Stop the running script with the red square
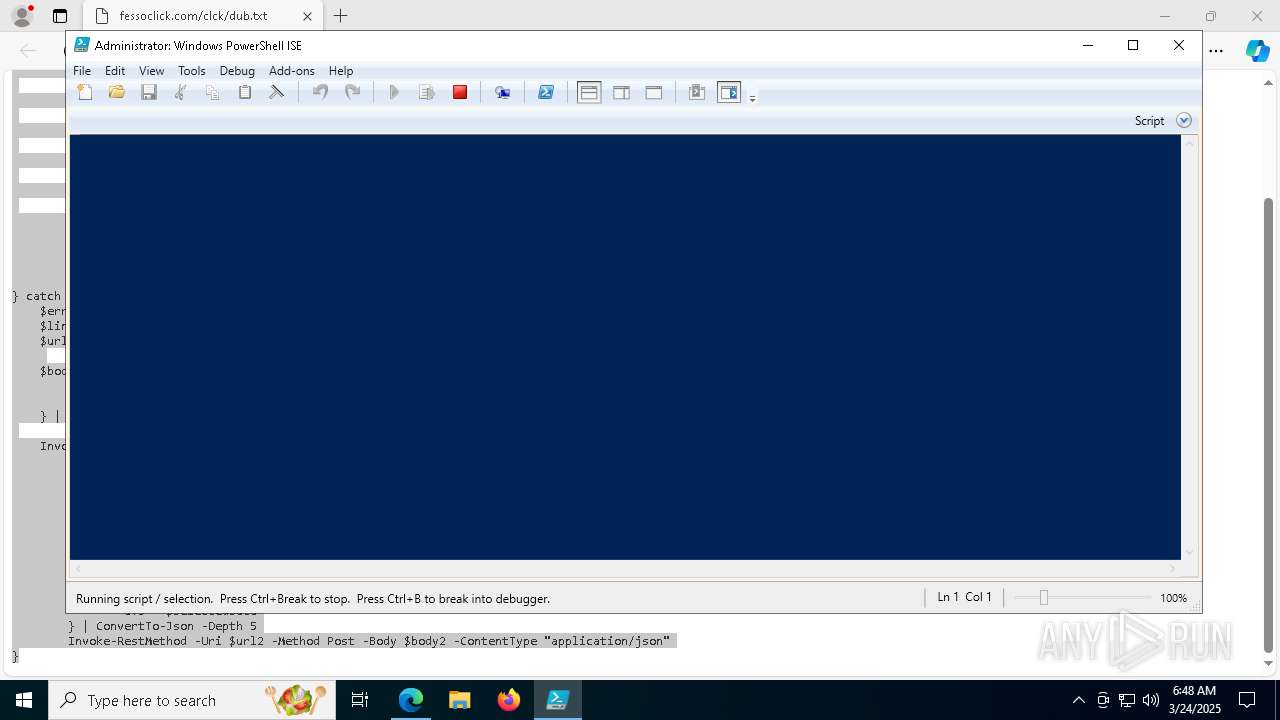The height and width of the screenshot is (720, 1280). click(x=460, y=92)
